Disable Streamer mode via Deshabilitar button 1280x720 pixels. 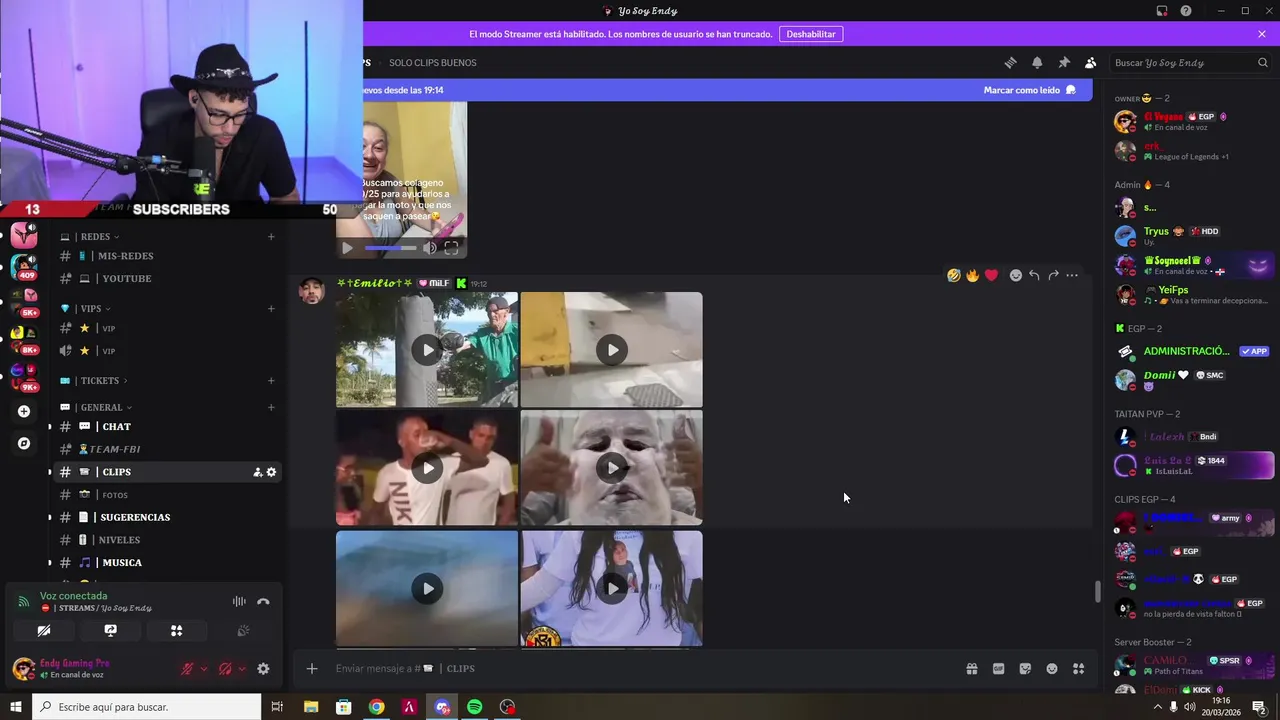pos(811,34)
